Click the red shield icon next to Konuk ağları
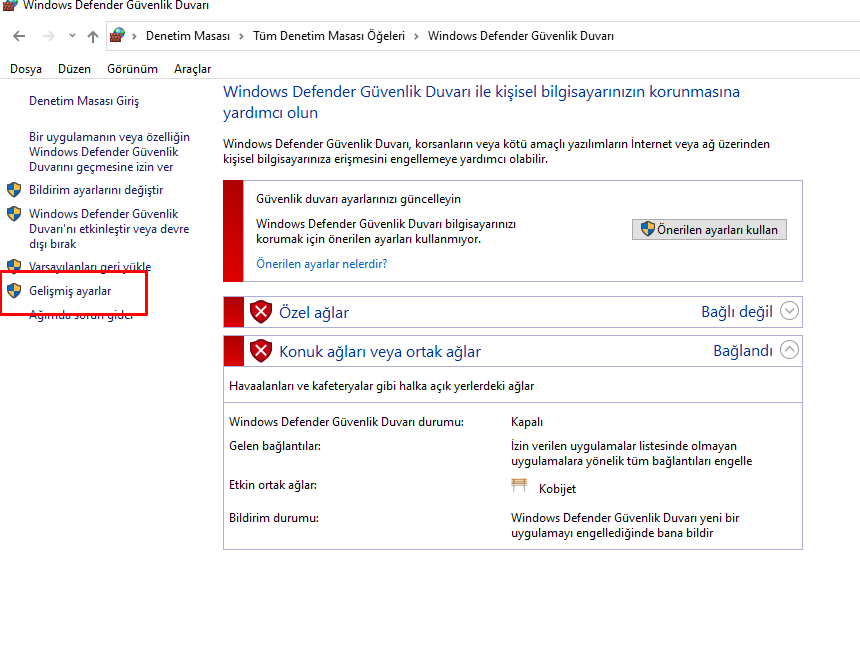This screenshot has width=860, height=654. pyautogui.click(x=261, y=351)
